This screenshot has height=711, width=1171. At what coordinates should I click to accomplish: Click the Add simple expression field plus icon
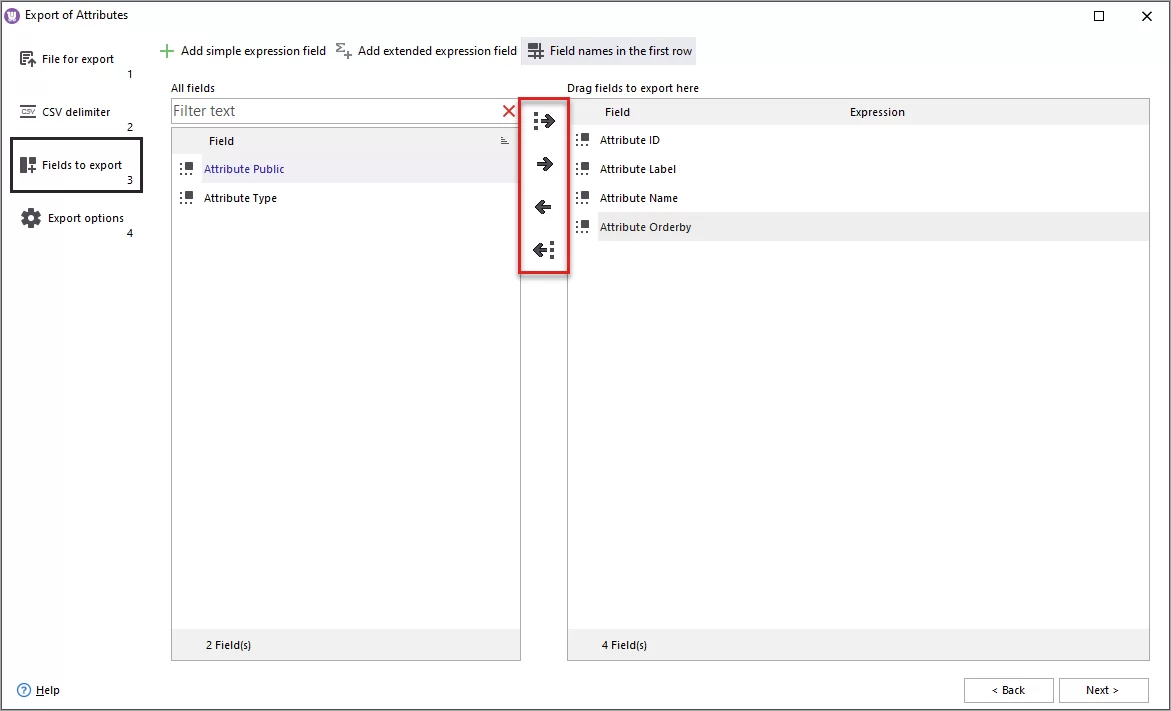tap(166, 50)
